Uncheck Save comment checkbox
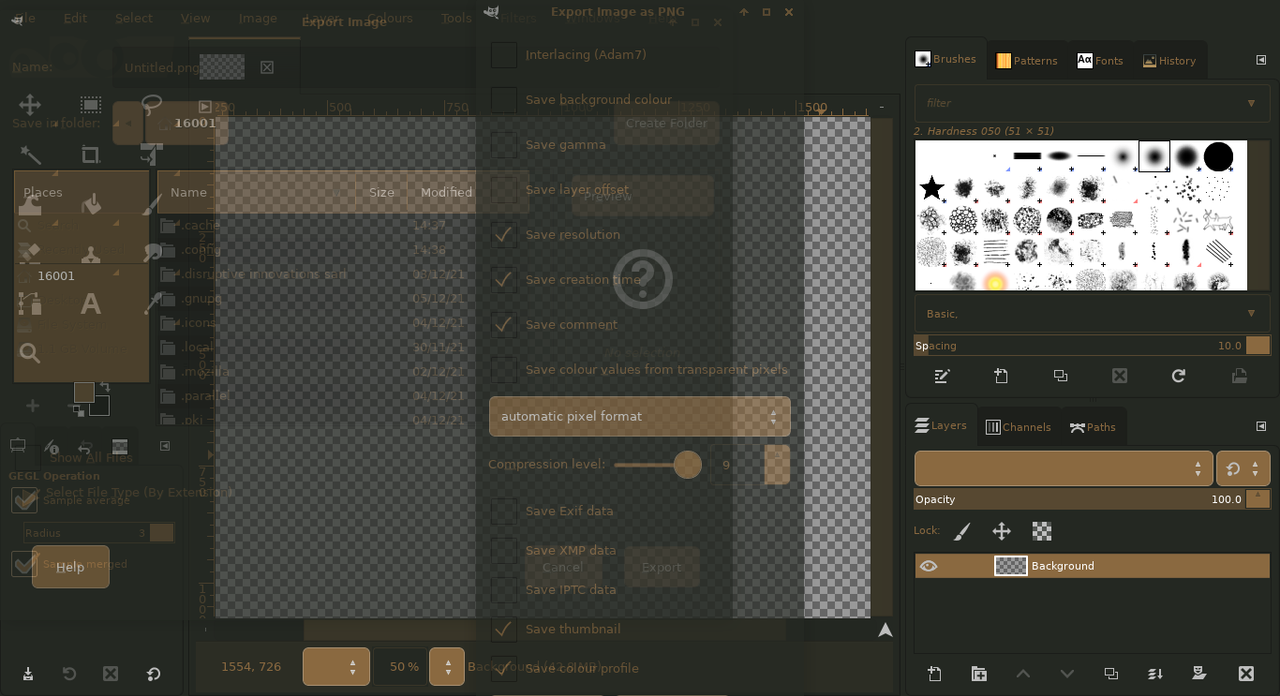 [504, 325]
